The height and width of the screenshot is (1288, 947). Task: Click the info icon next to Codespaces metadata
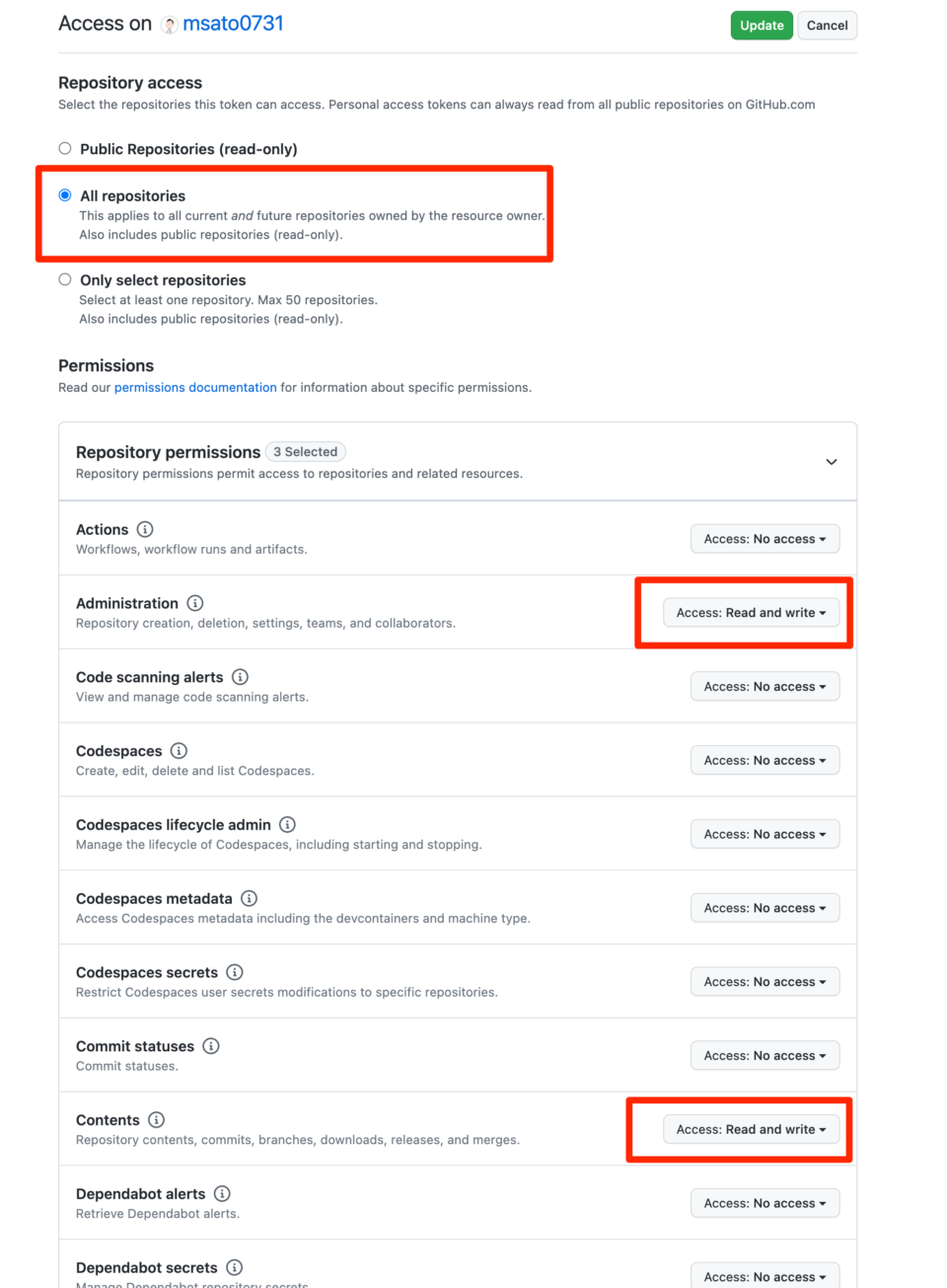tap(250, 898)
